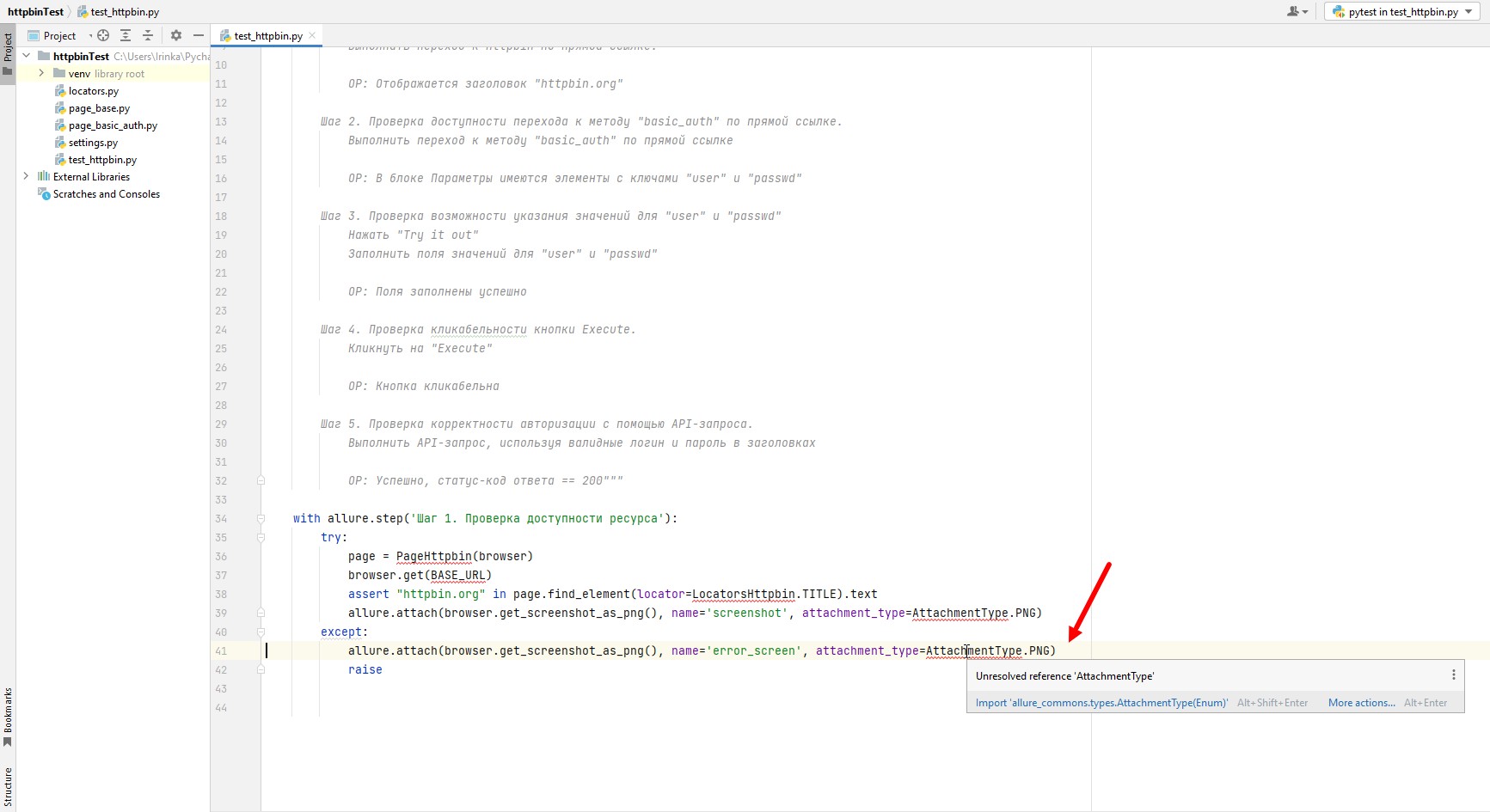Open locators.py in the project tree
This screenshot has width=1490, height=812.
point(93,91)
